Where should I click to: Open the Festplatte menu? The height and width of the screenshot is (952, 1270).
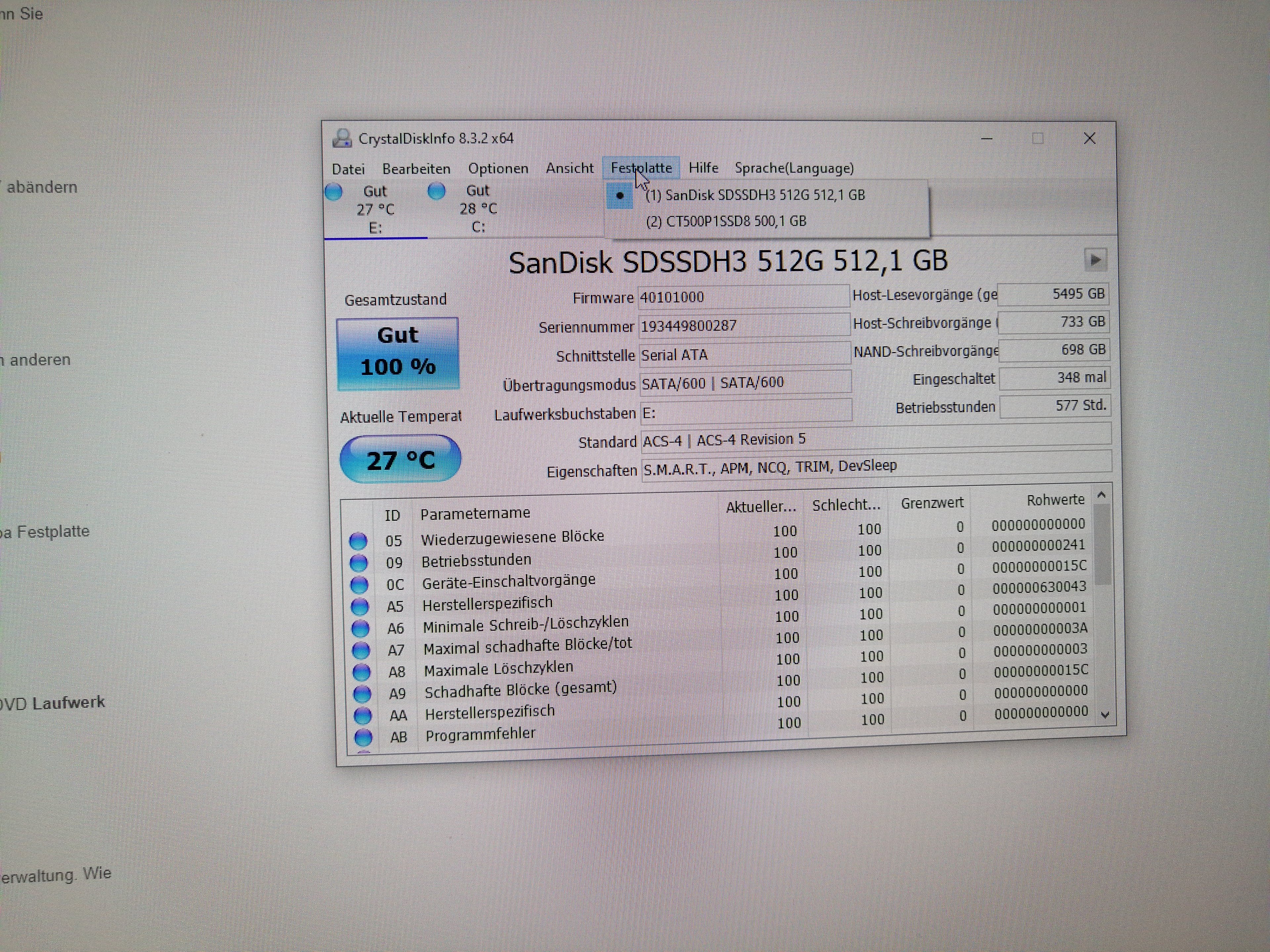pyautogui.click(x=641, y=168)
